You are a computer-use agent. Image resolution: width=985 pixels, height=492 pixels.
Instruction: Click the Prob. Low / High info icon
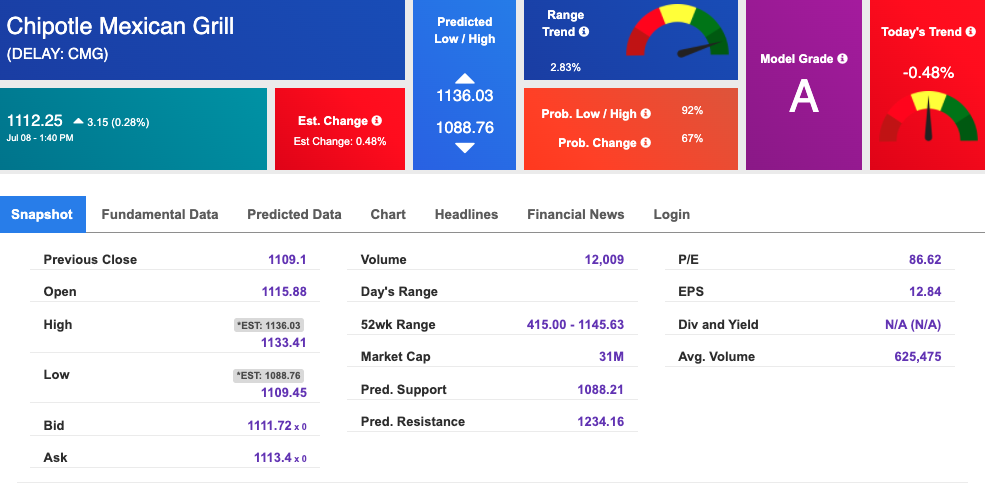point(646,114)
